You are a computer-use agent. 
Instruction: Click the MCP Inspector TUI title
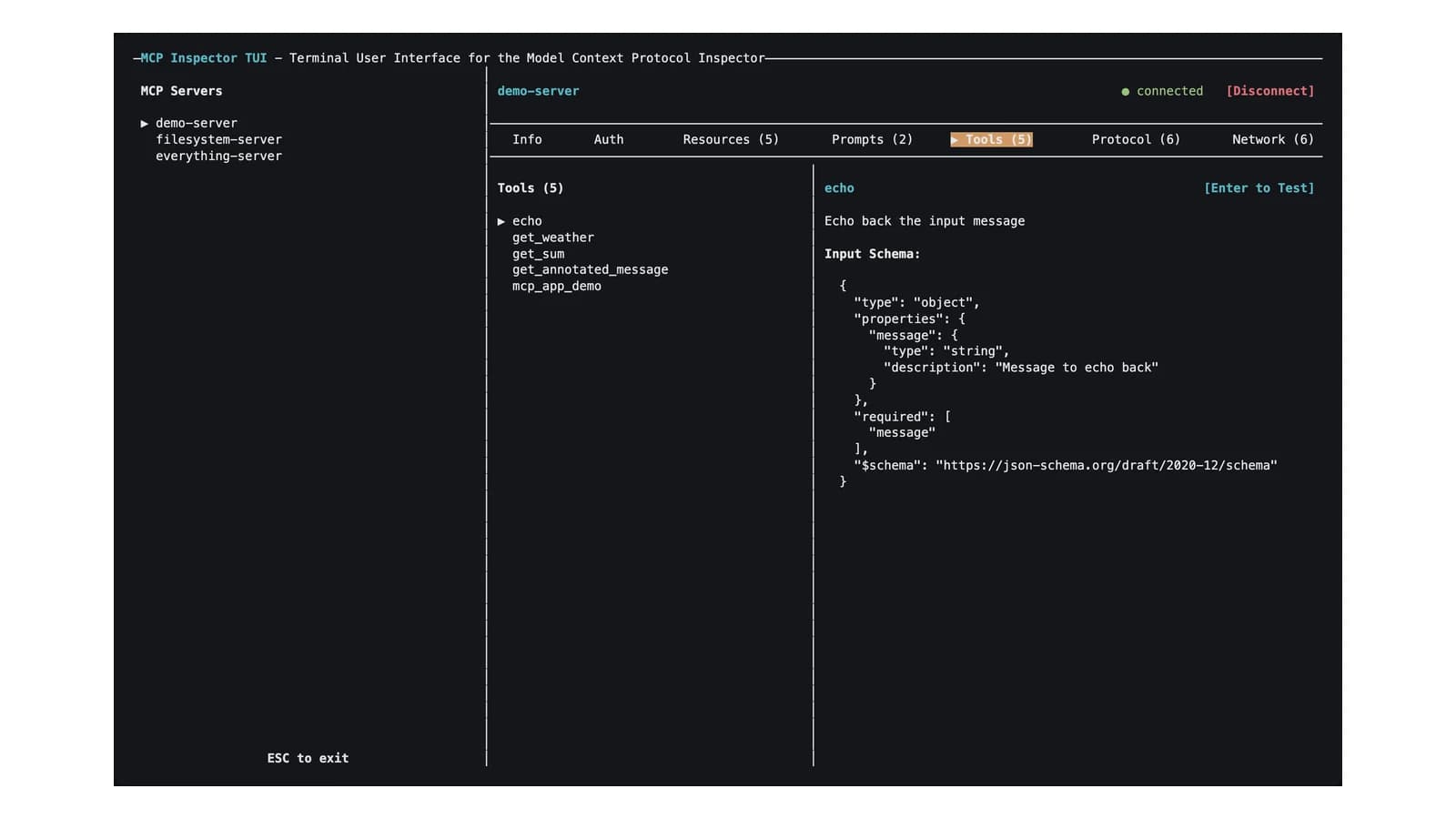[204, 58]
